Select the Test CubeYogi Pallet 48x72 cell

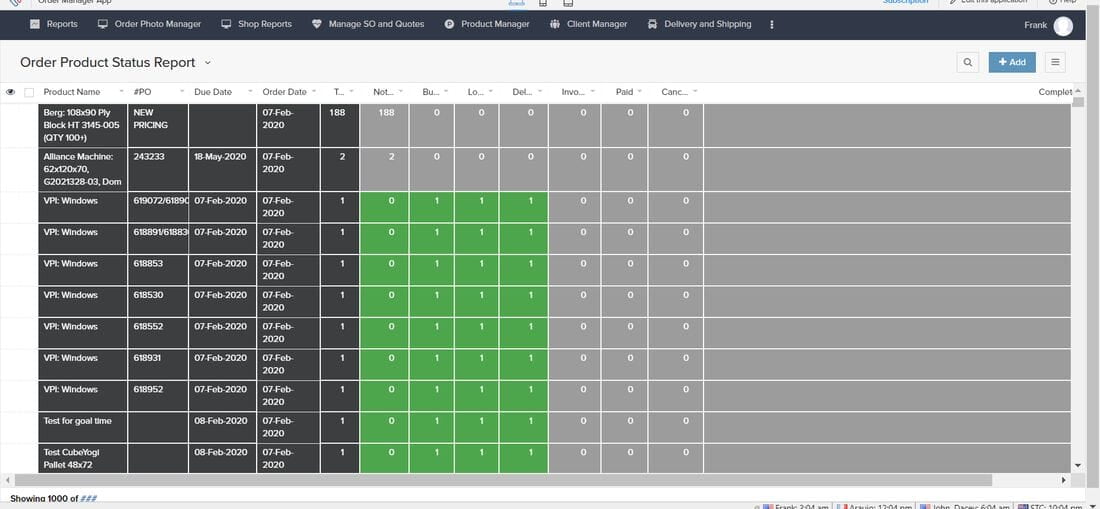[x=83, y=459]
